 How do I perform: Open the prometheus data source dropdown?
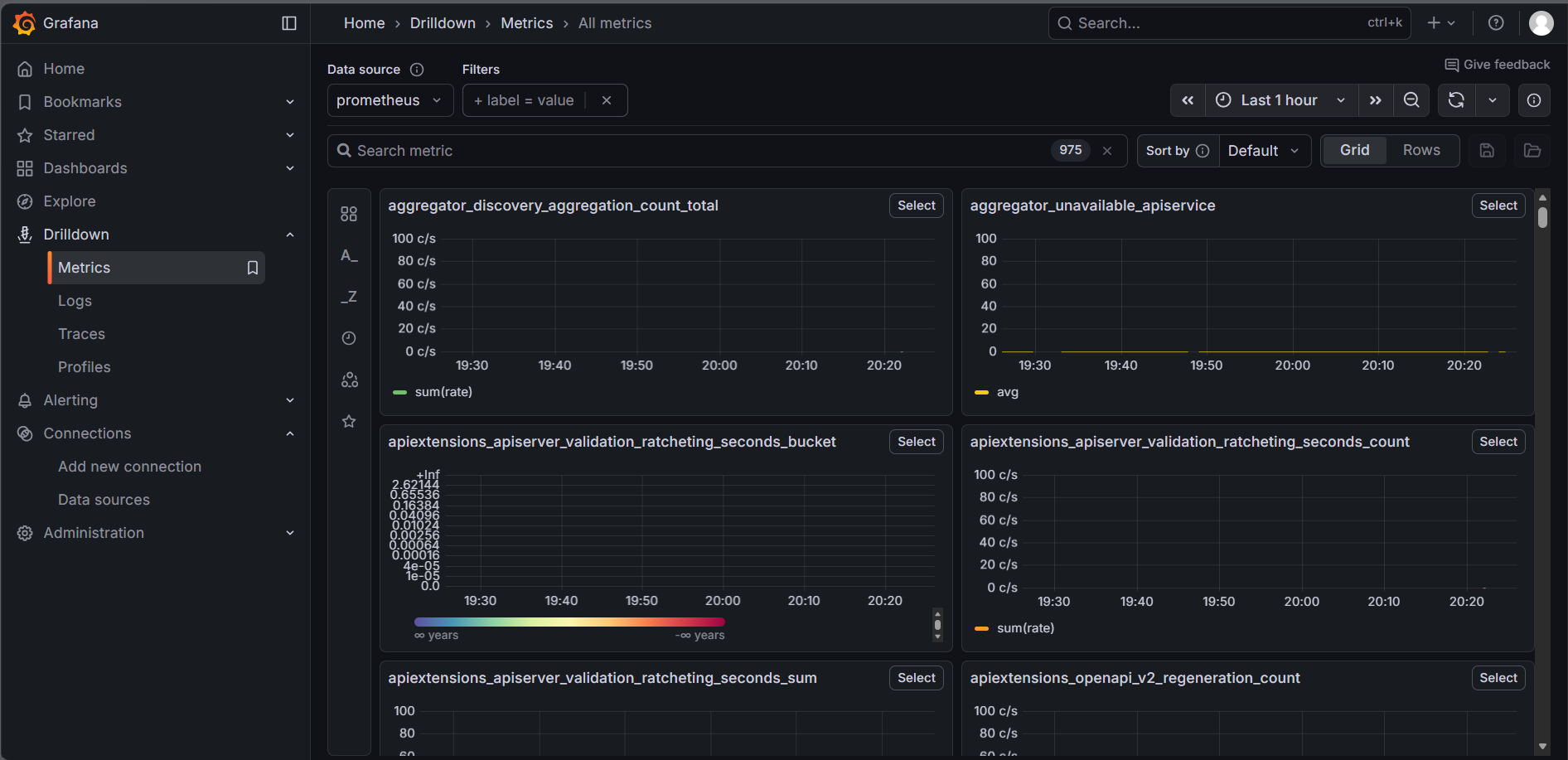pyautogui.click(x=390, y=100)
